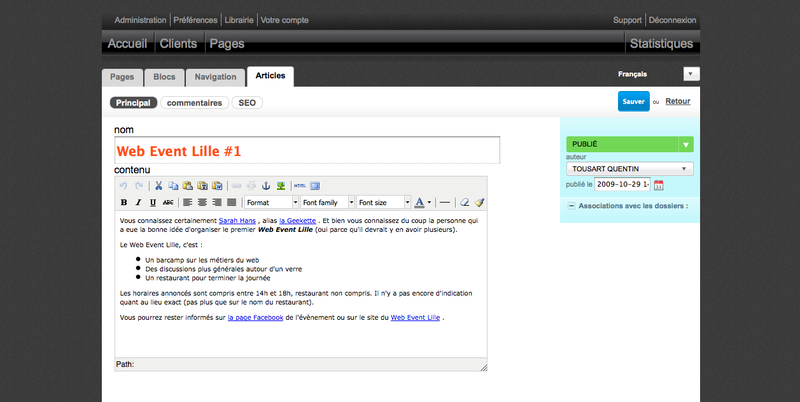This screenshot has height=402, width=800.
Task: Click the undo icon in editor toolbar
Action: pyautogui.click(x=123, y=186)
